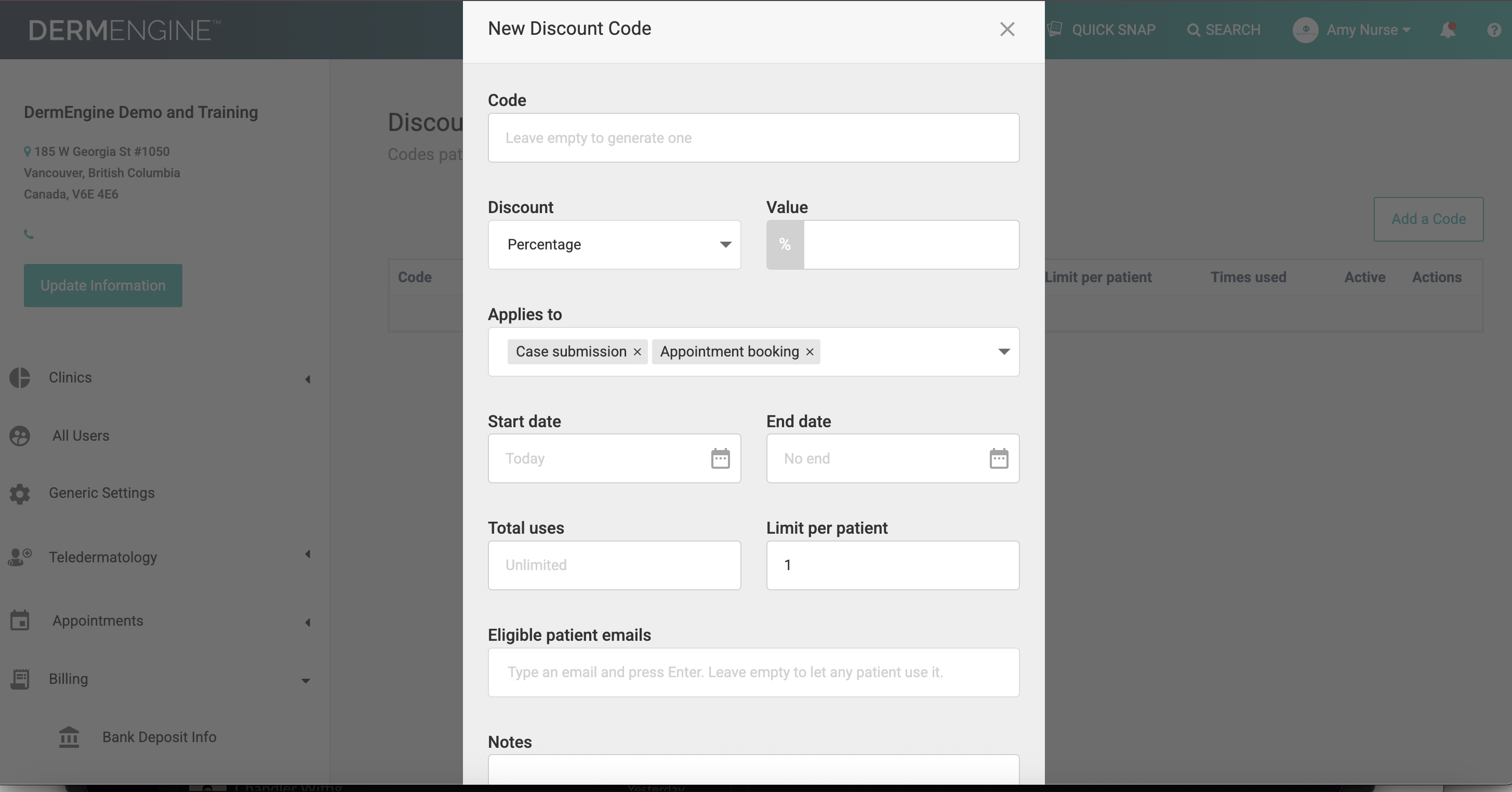Click the notifications bell icon
Image resolution: width=1512 pixels, height=792 pixels.
(1448, 30)
